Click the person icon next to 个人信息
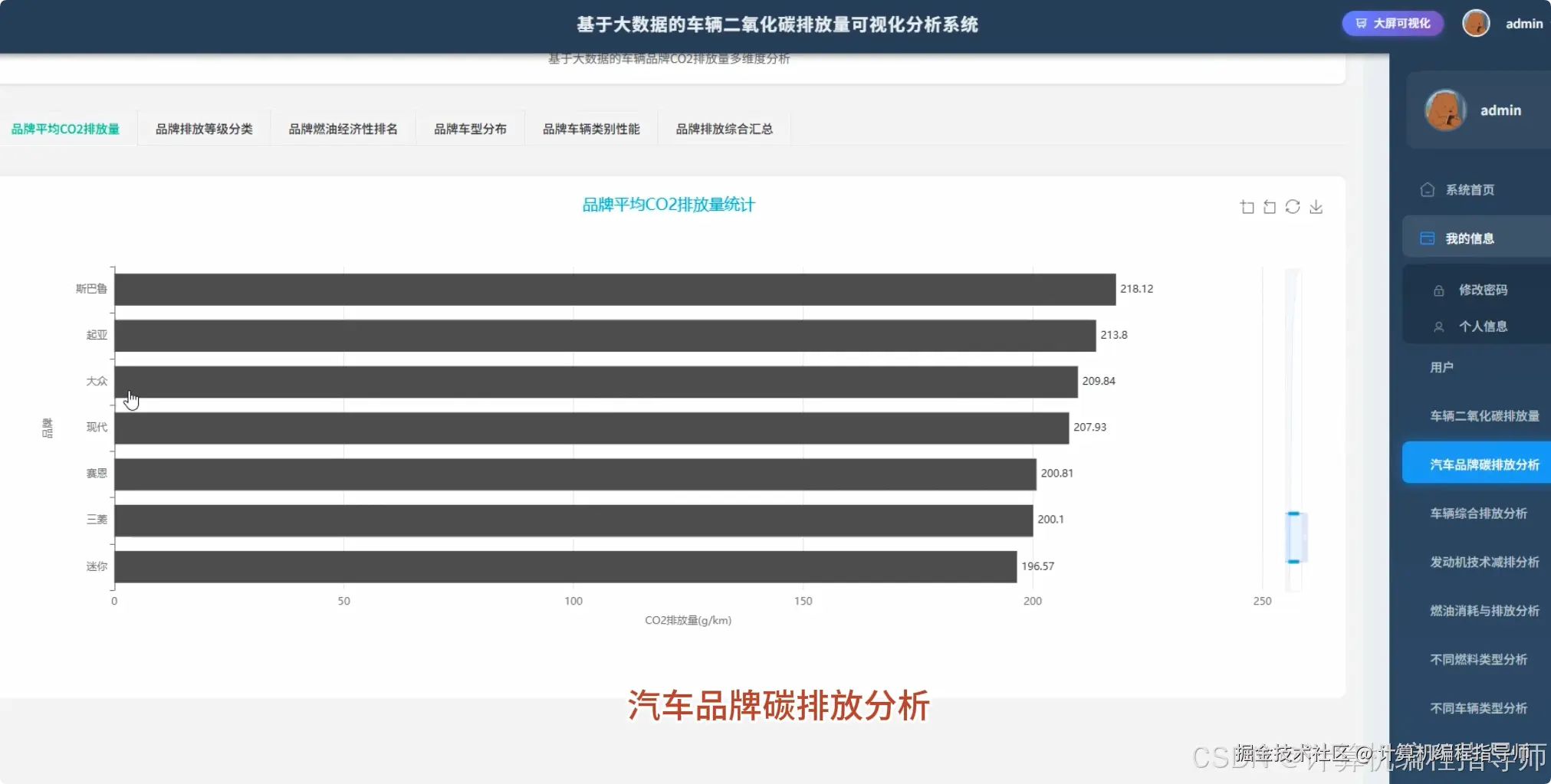Image resolution: width=1551 pixels, height=784 pixels. click(1439, 326)
